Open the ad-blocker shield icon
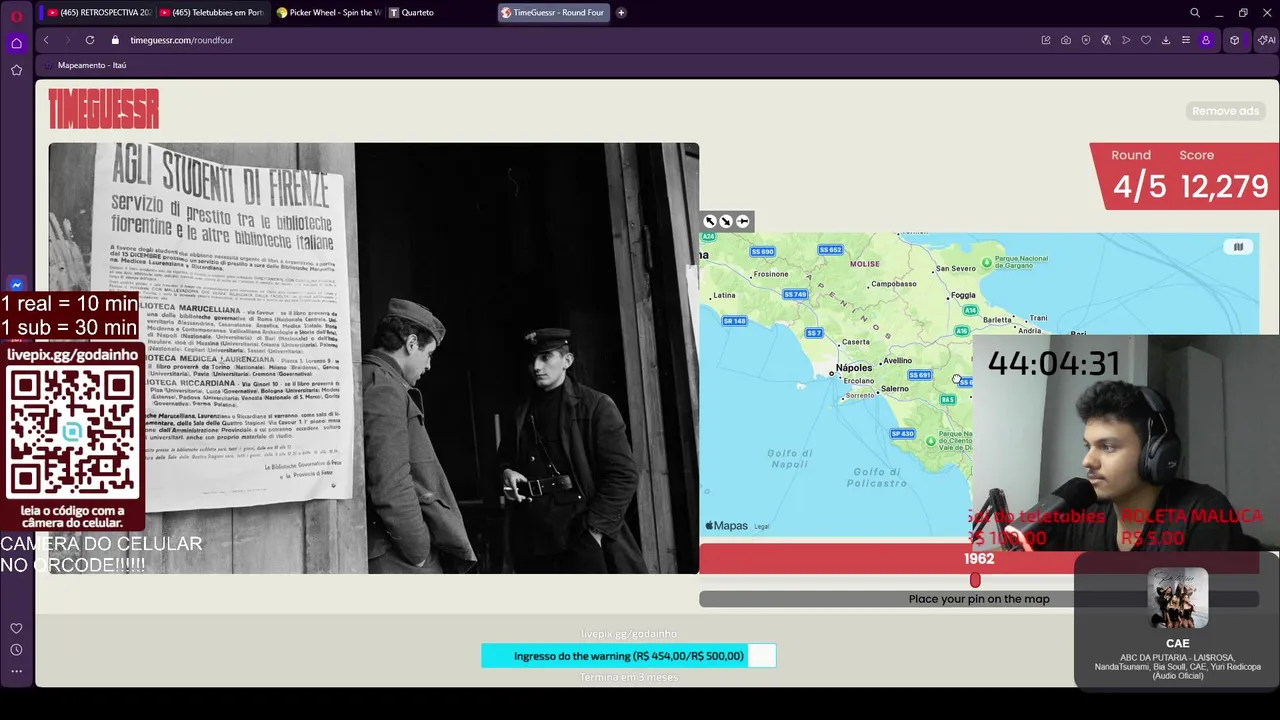Image resolution: width=1280 pixels, height=720 pixels. click(1086, 40)
